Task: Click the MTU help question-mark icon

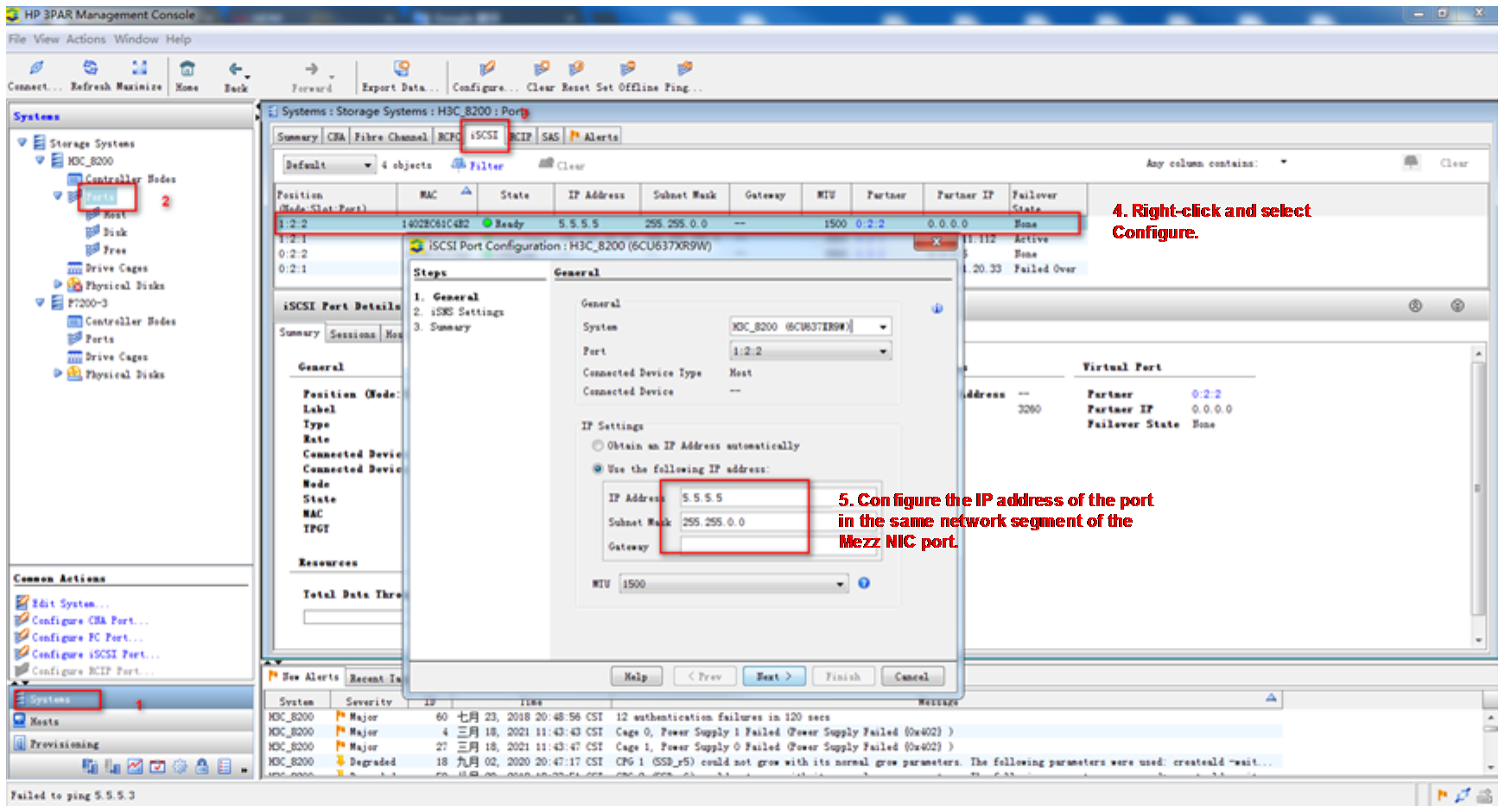Action: pos(864,583)
